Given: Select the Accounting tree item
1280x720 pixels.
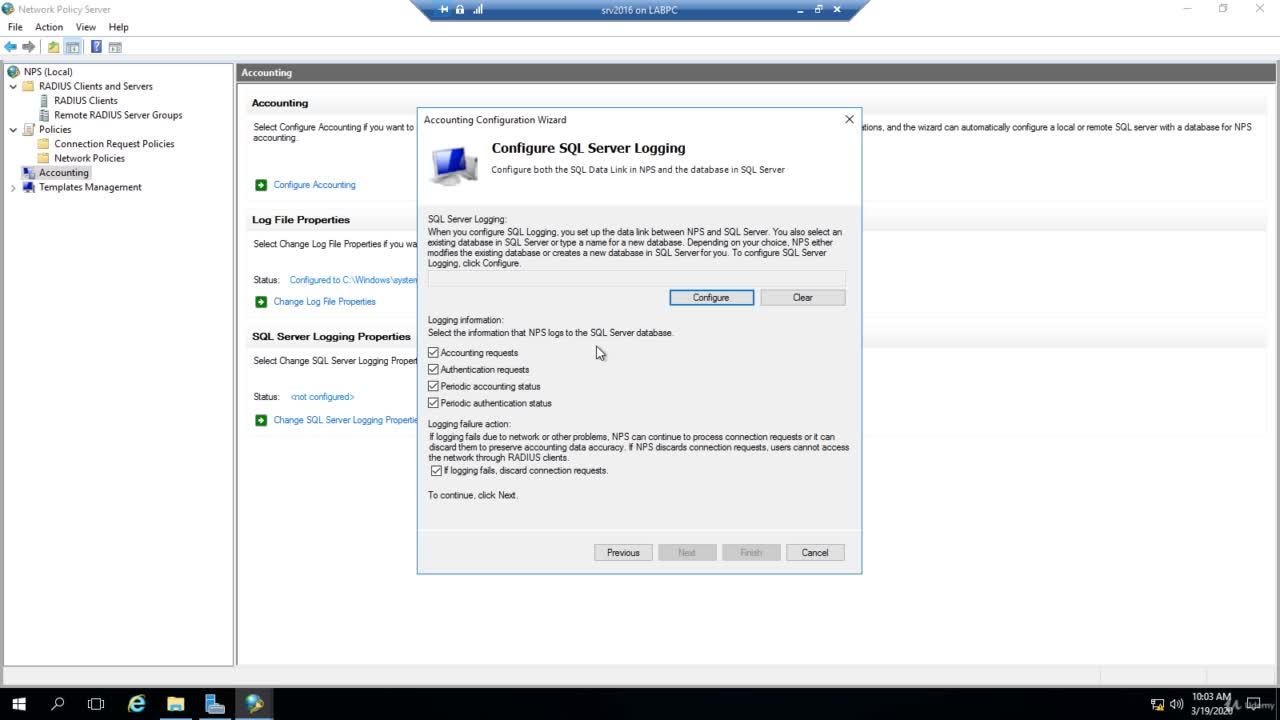Looking at the screenshot, I should 64,173.
